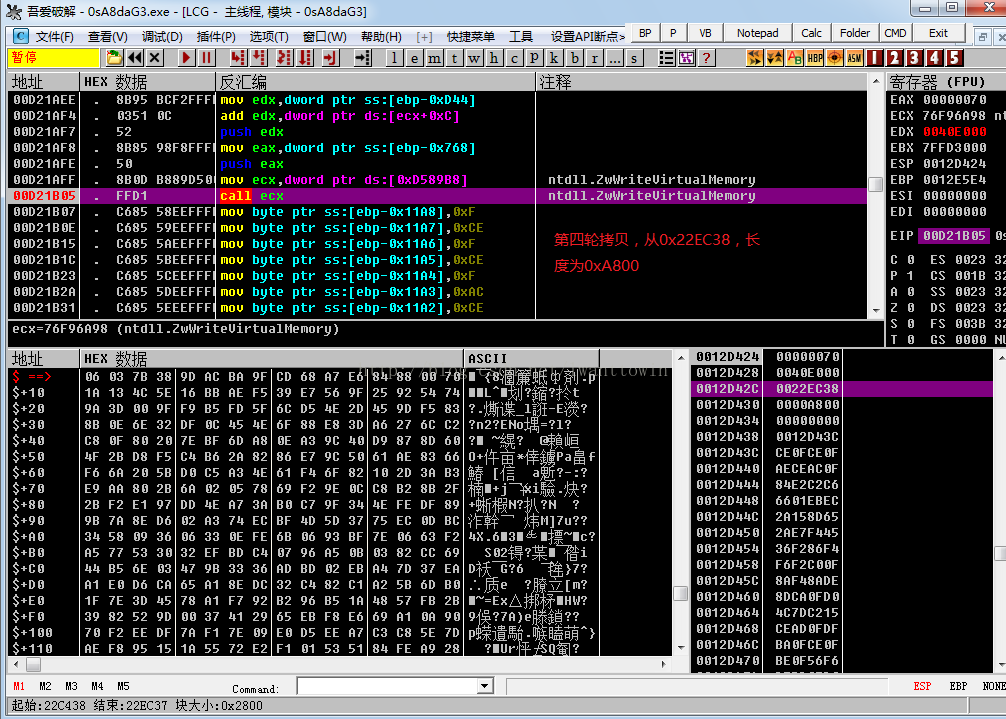Viewport: 1006px width, 719px height.
Task: Open the 文件(F) menu
Action: tap(55, 37)
